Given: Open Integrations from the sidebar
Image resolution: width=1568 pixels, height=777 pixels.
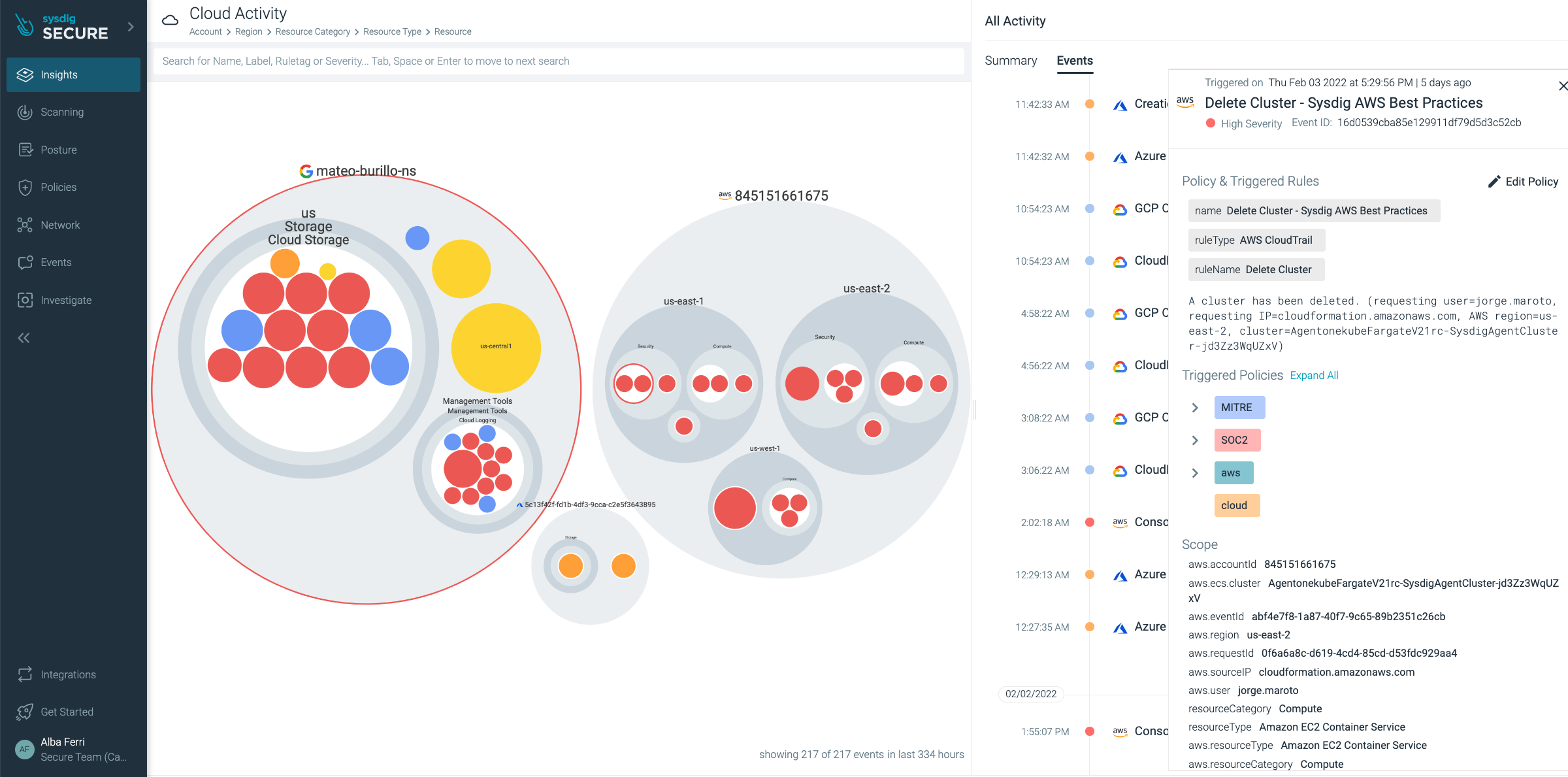Looking at the screenshot, I should click(68, 674).
